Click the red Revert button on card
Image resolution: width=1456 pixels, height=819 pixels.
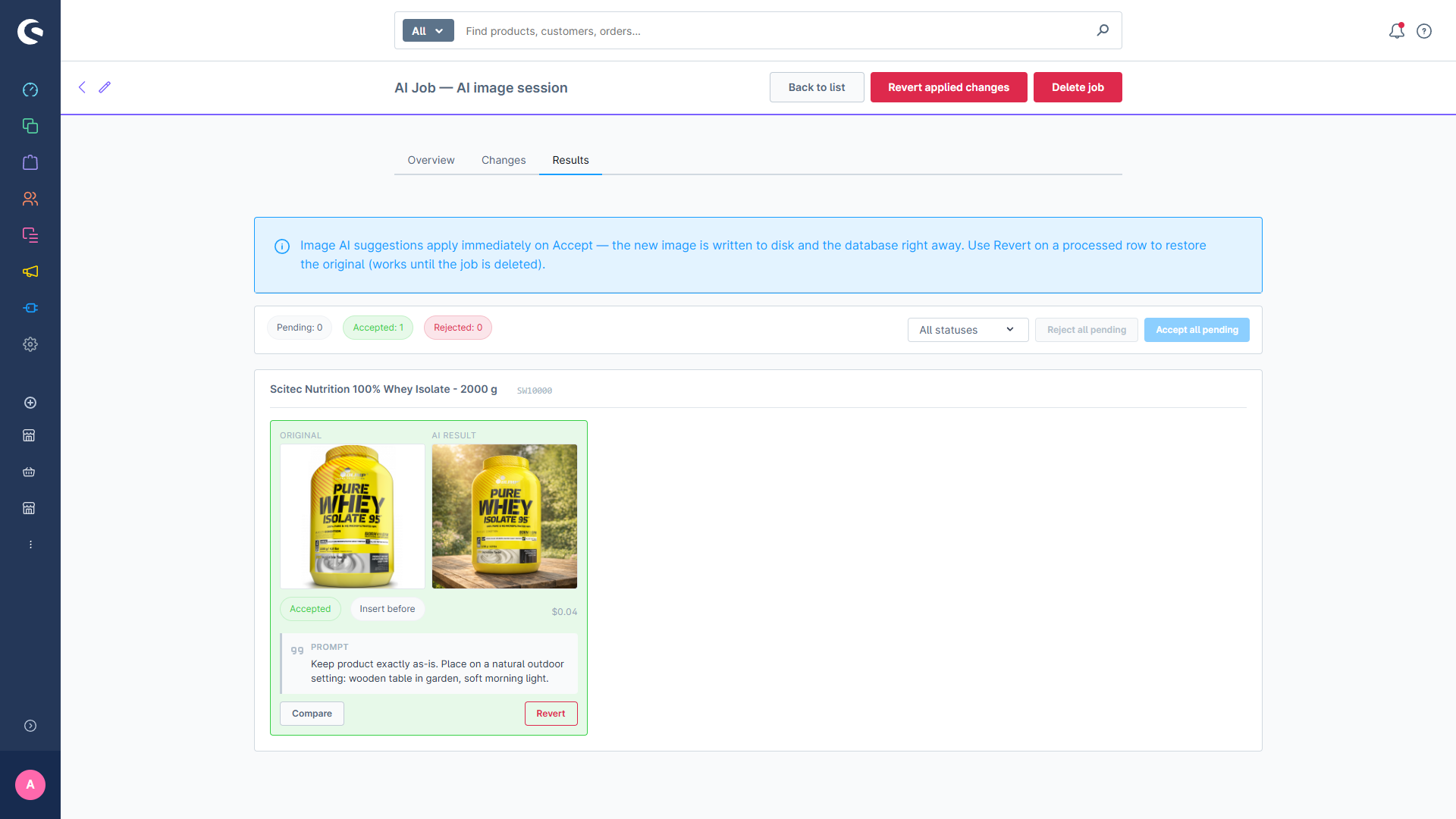(551, 714)
